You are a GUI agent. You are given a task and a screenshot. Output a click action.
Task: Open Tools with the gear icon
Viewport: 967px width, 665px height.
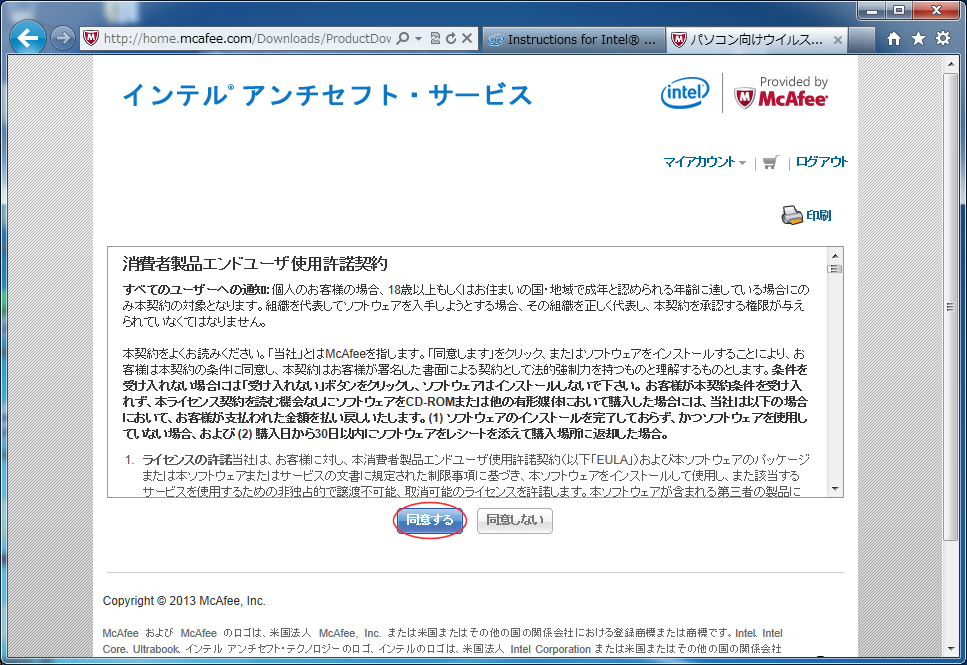[943, 39]
